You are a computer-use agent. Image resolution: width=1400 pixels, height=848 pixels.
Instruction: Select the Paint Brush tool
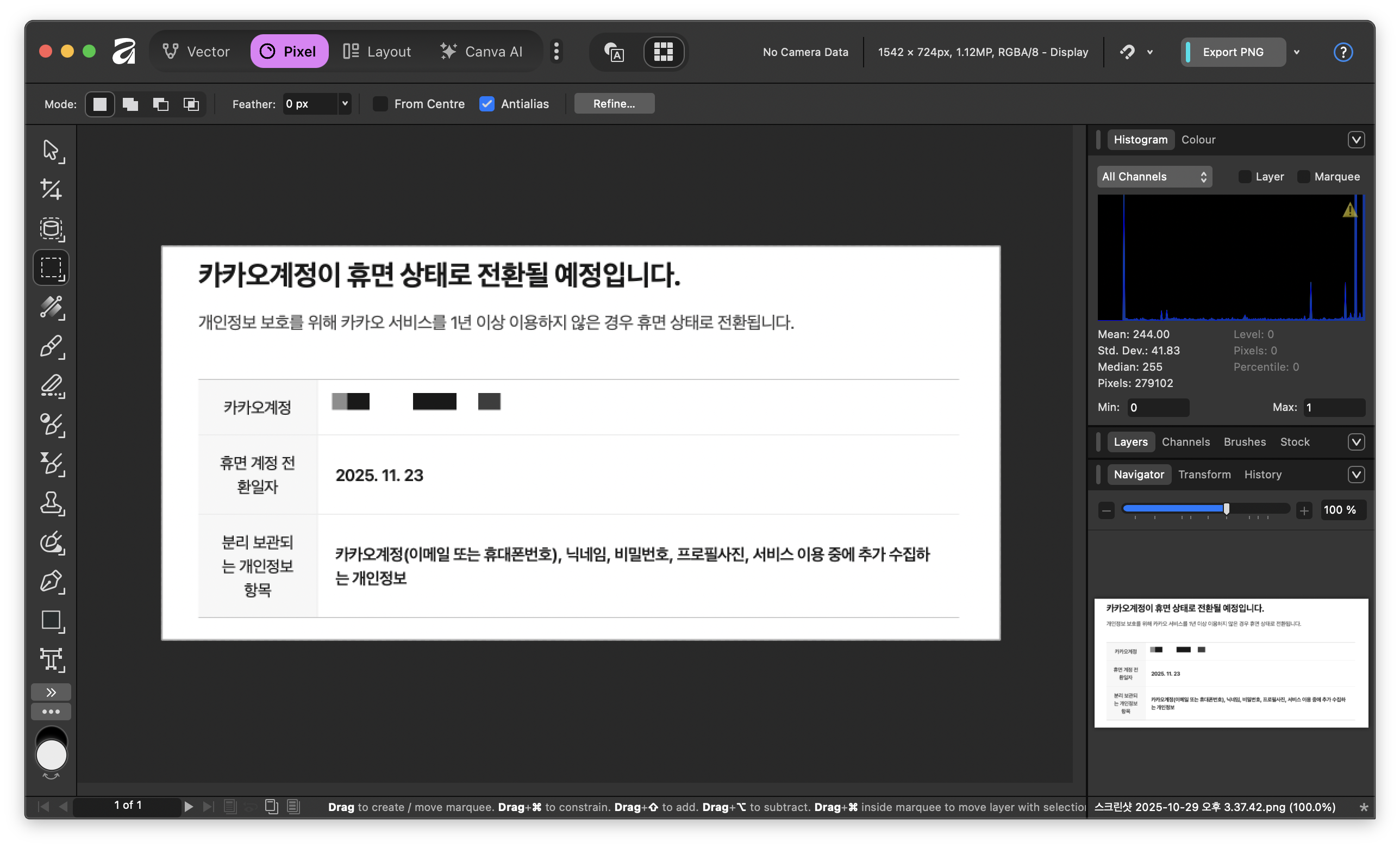[51, 346]
